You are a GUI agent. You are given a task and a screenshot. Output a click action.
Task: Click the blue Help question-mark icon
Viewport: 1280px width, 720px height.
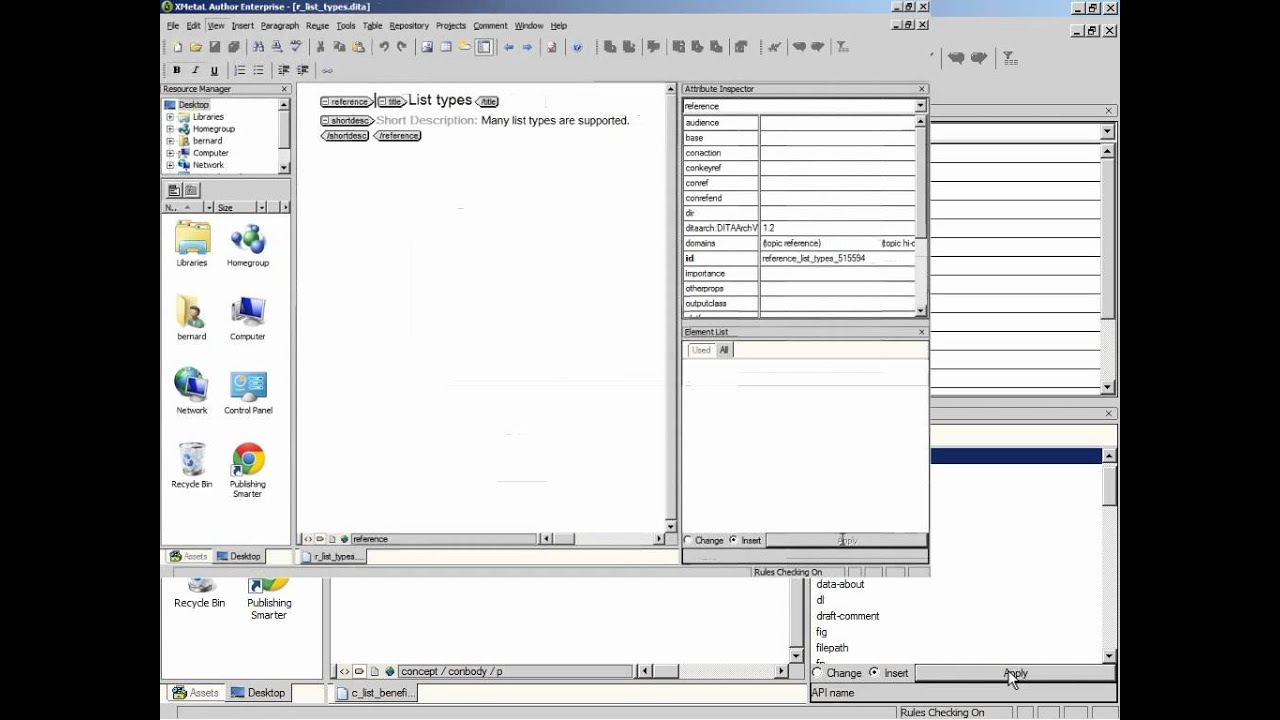577,47
